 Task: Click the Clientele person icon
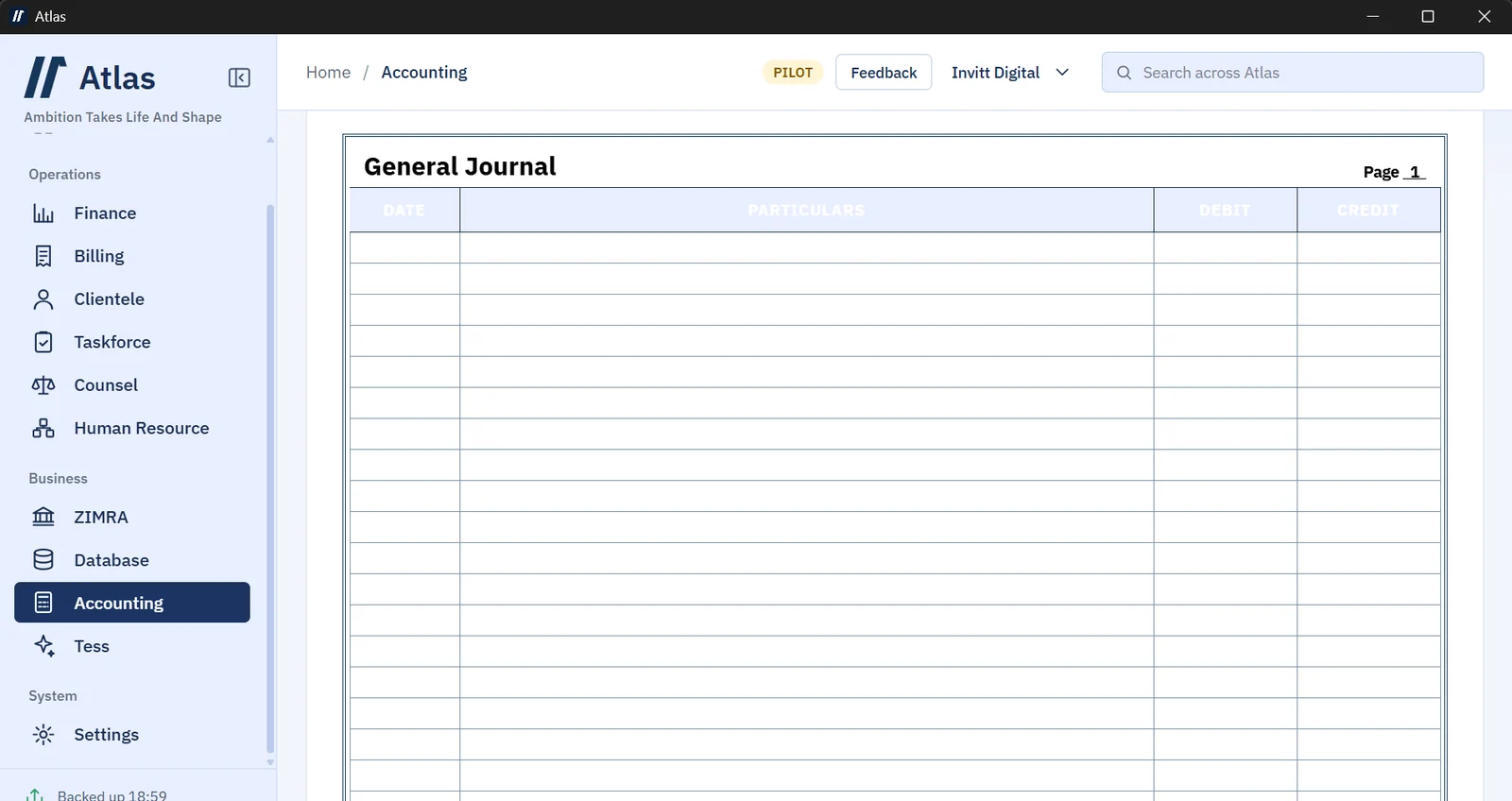(43, 299)
